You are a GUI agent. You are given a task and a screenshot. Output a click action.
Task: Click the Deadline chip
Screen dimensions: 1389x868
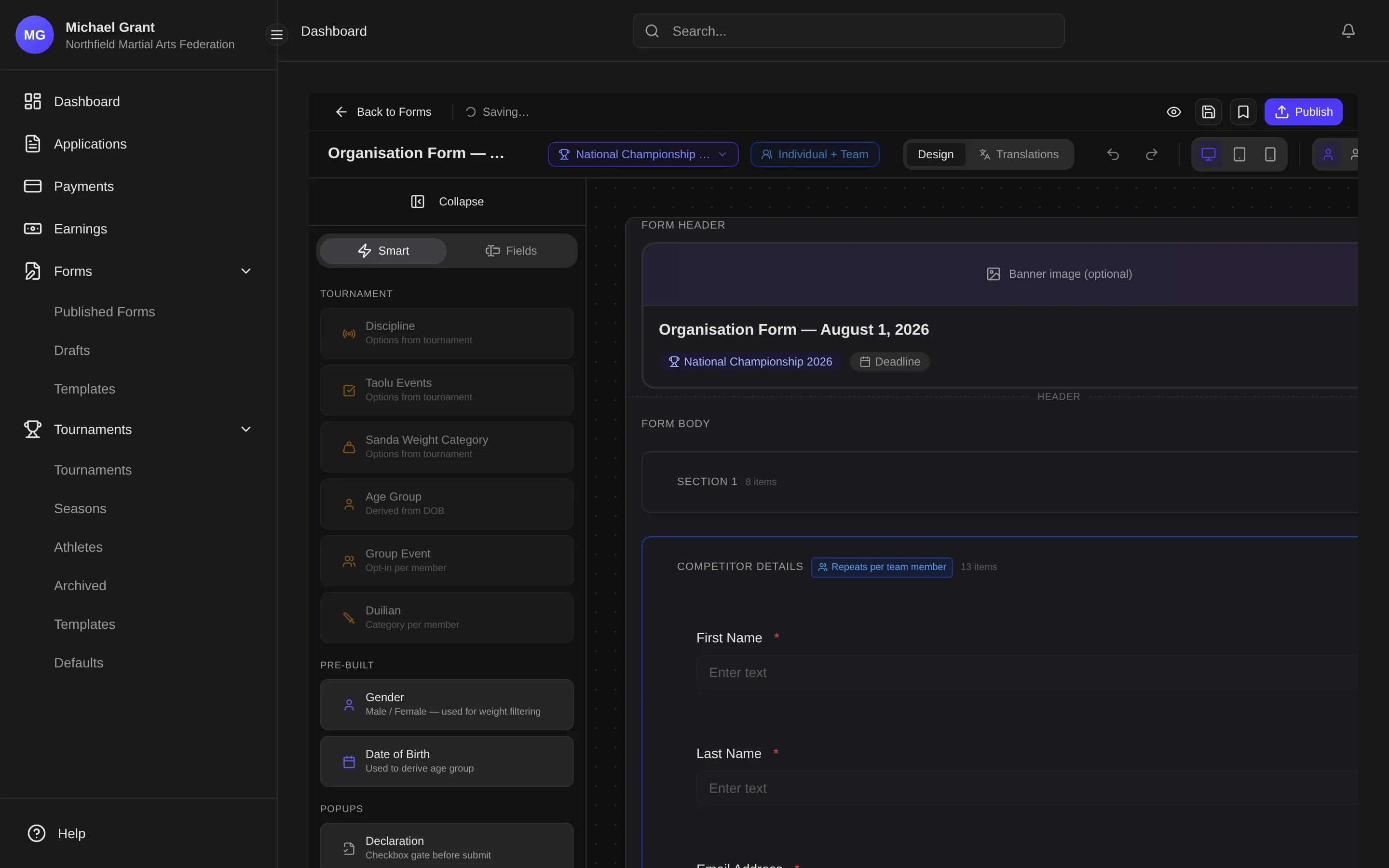click(x=890, y=362)
